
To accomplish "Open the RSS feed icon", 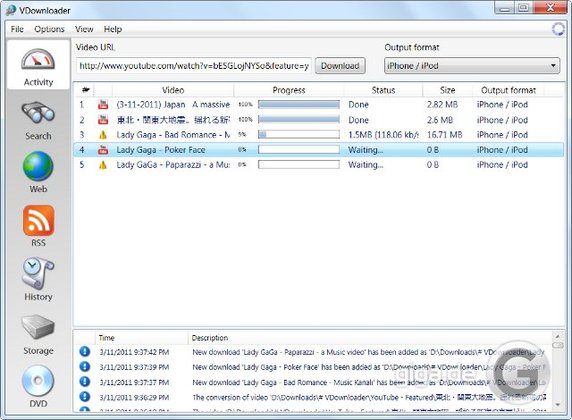I will pyautogui.click(x=38, y=220).
